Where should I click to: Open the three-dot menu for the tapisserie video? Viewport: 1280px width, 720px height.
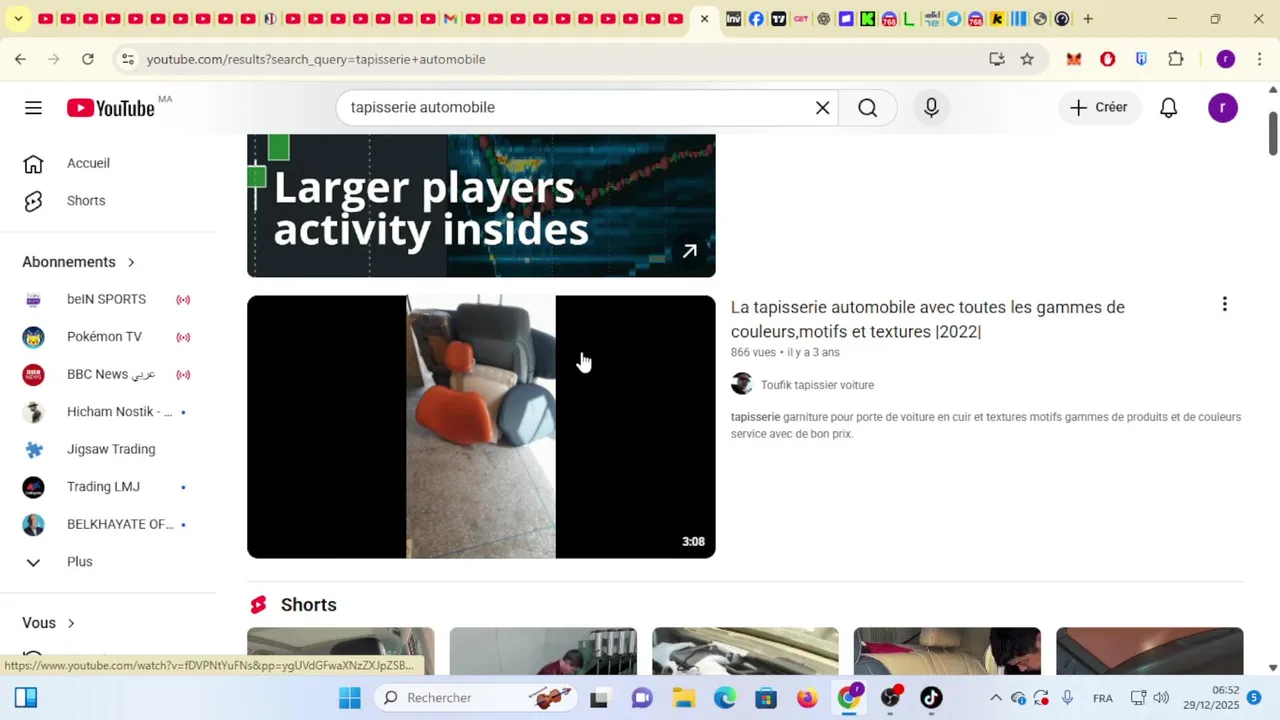point(1224,304)
